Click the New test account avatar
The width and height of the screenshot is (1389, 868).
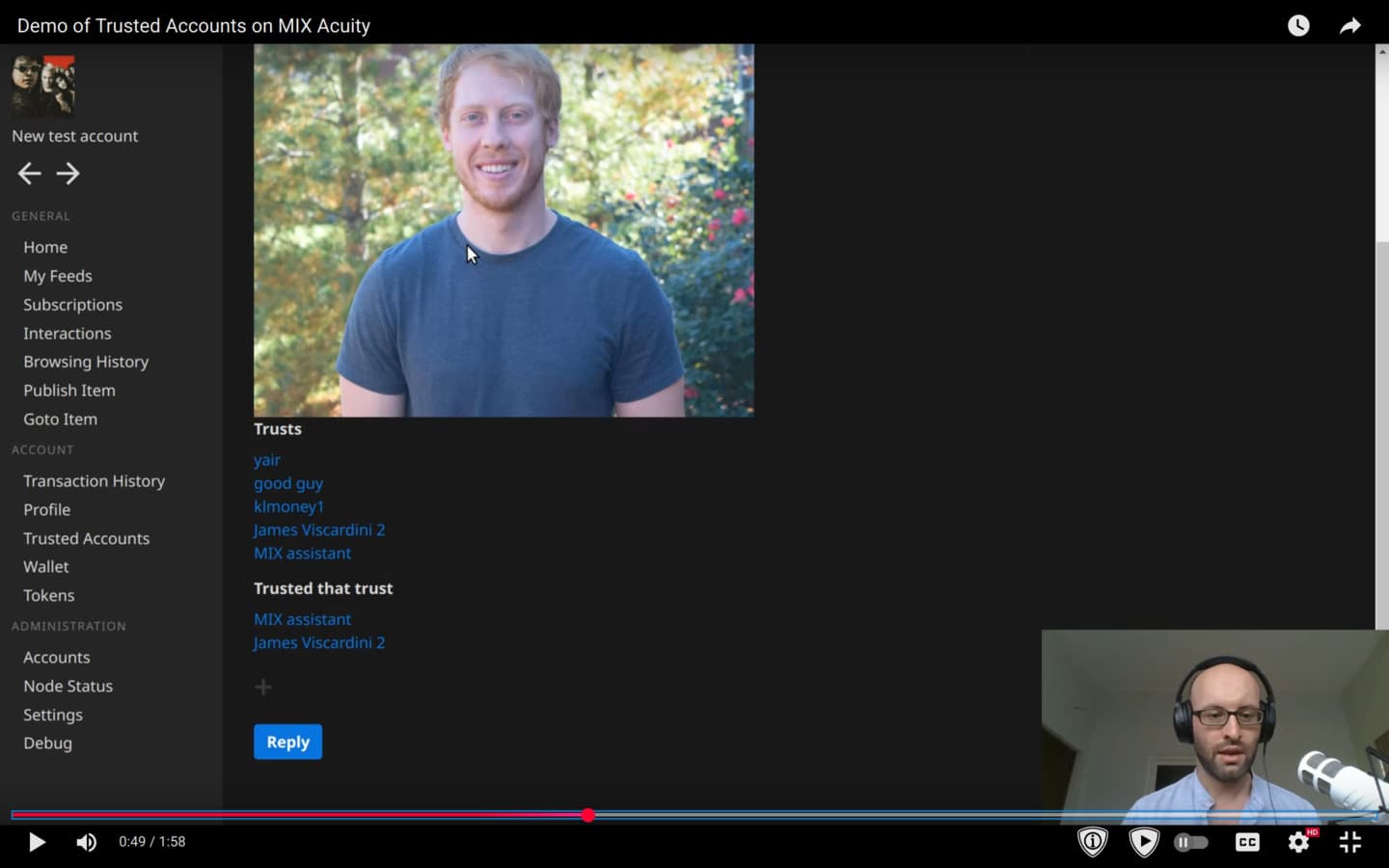[43, 86]
